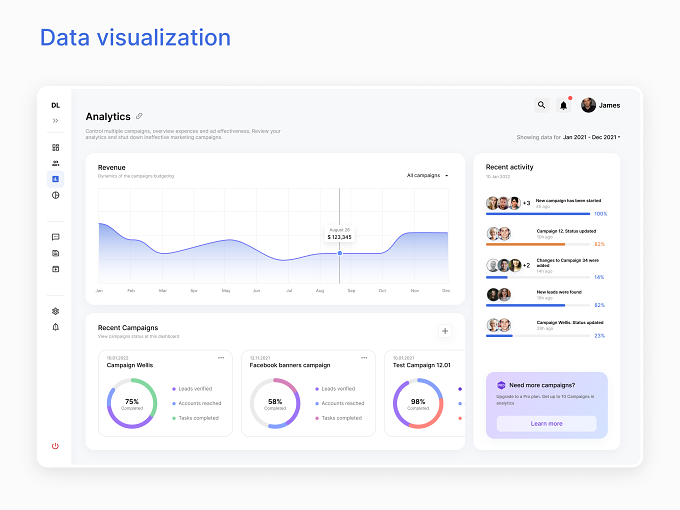Open the chat messages icon in sidebar

[56, 237]
